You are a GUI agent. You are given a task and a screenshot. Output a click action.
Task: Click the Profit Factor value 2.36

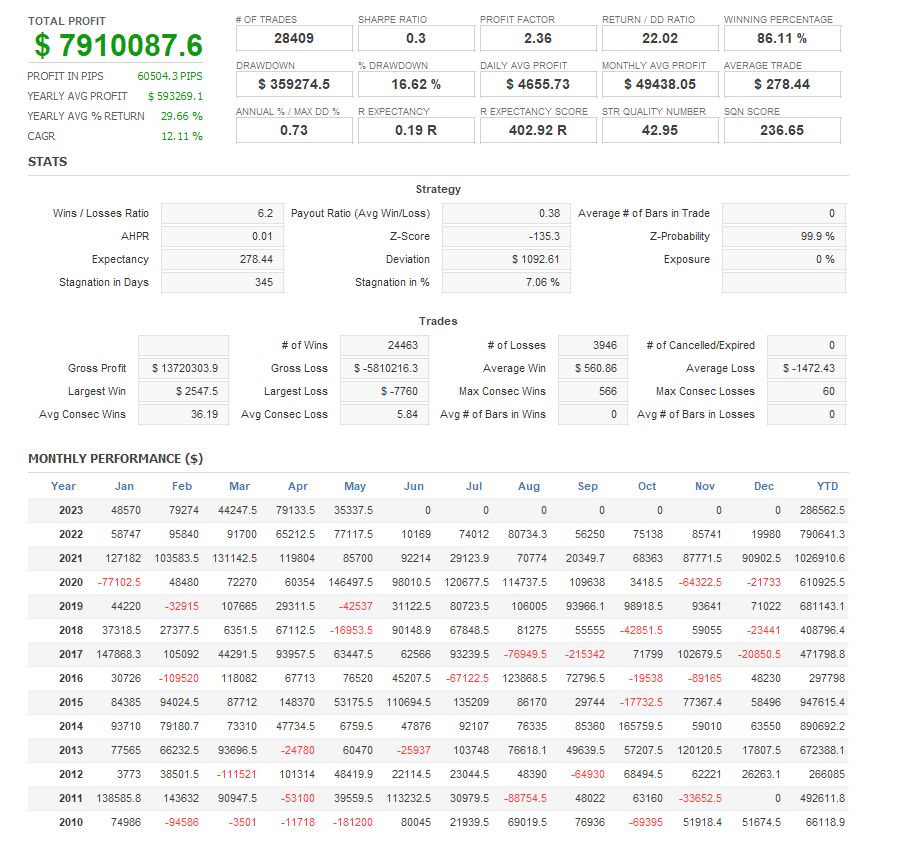pos(538,38)
